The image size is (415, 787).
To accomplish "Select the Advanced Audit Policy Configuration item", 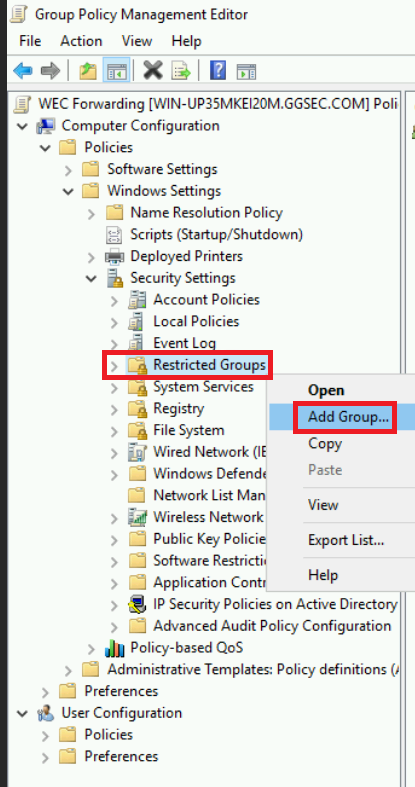I will coord(272,626).
